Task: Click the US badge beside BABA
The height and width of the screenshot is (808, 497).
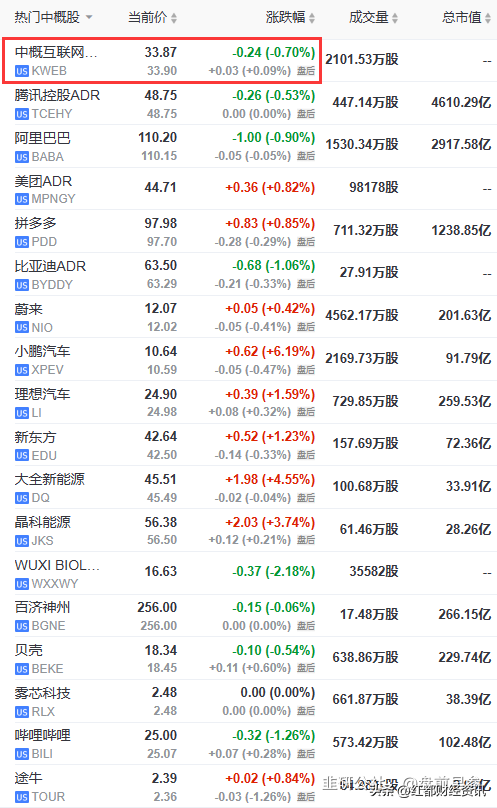Action: [22, 157]
